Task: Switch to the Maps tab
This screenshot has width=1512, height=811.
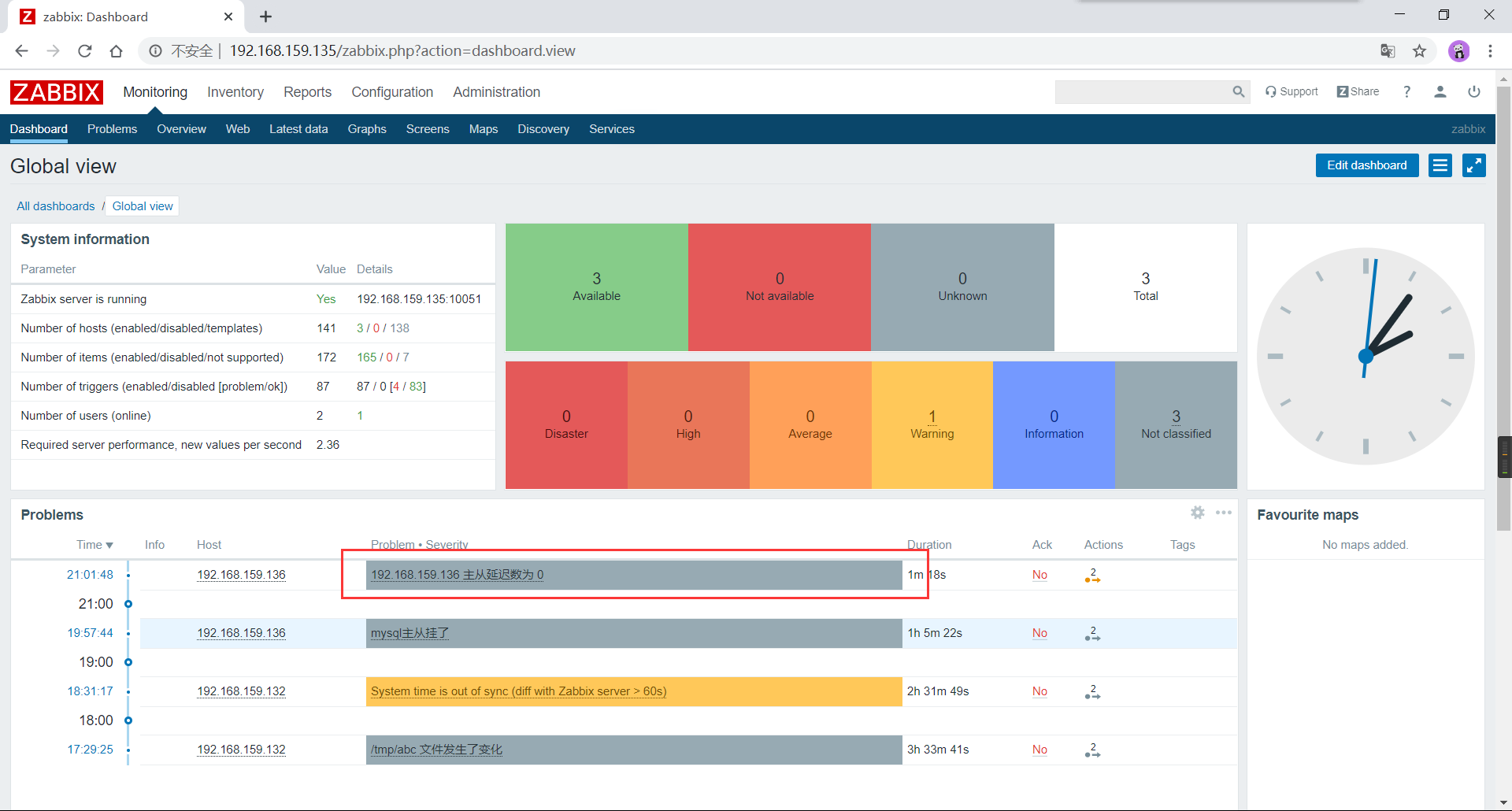Action: pos(484,129)
